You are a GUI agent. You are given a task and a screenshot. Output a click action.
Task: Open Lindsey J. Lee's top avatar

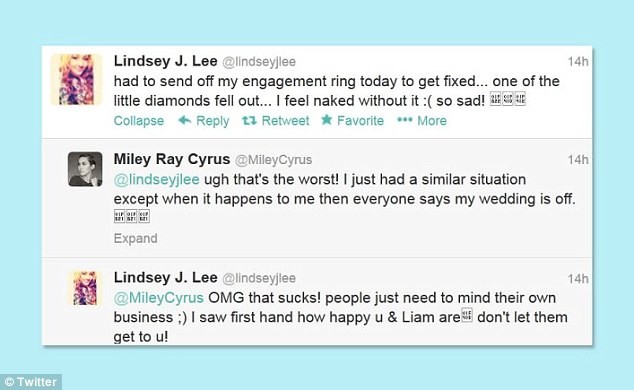pos(77,80)
